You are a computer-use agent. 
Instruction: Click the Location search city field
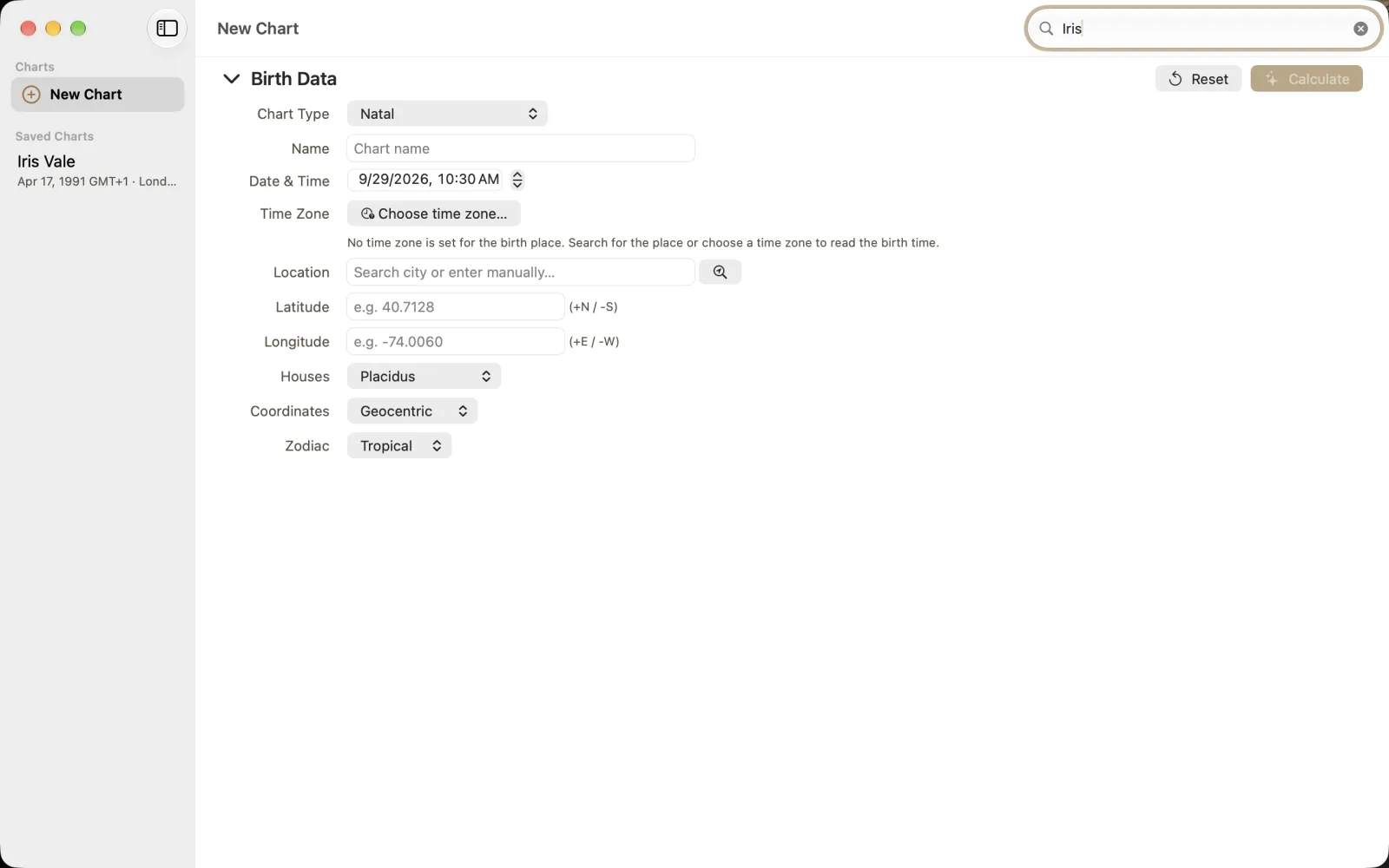521,272
